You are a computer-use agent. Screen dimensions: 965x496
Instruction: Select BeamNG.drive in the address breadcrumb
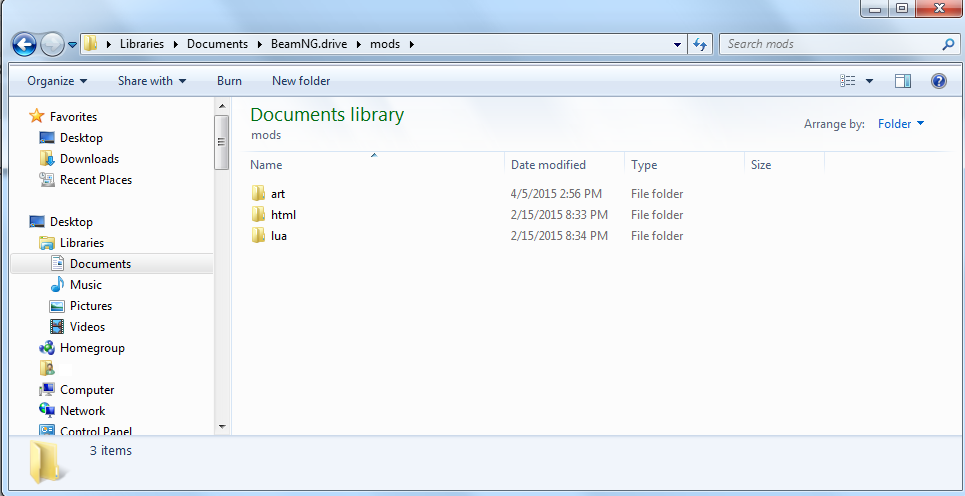309,44
